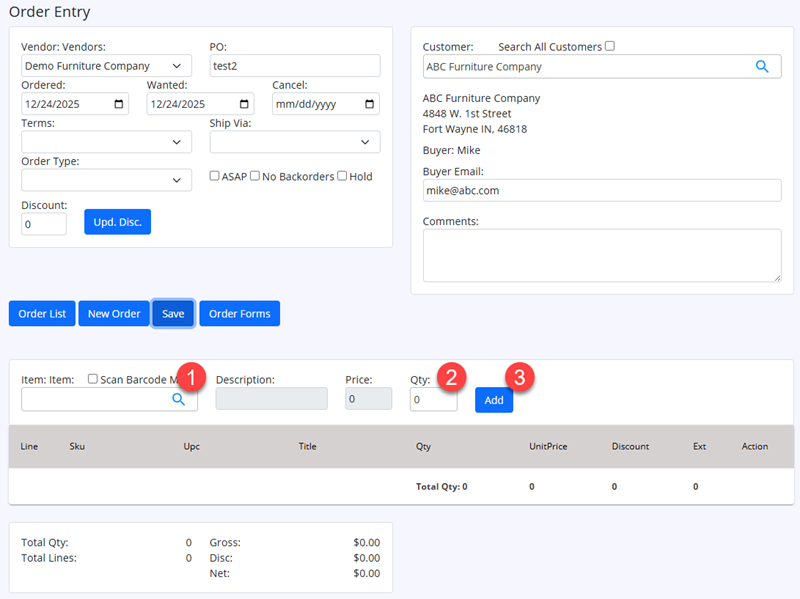This screenshot has width=800, height=599.
Task: Check the ASAP option
Action: click(x=214, y=176)
